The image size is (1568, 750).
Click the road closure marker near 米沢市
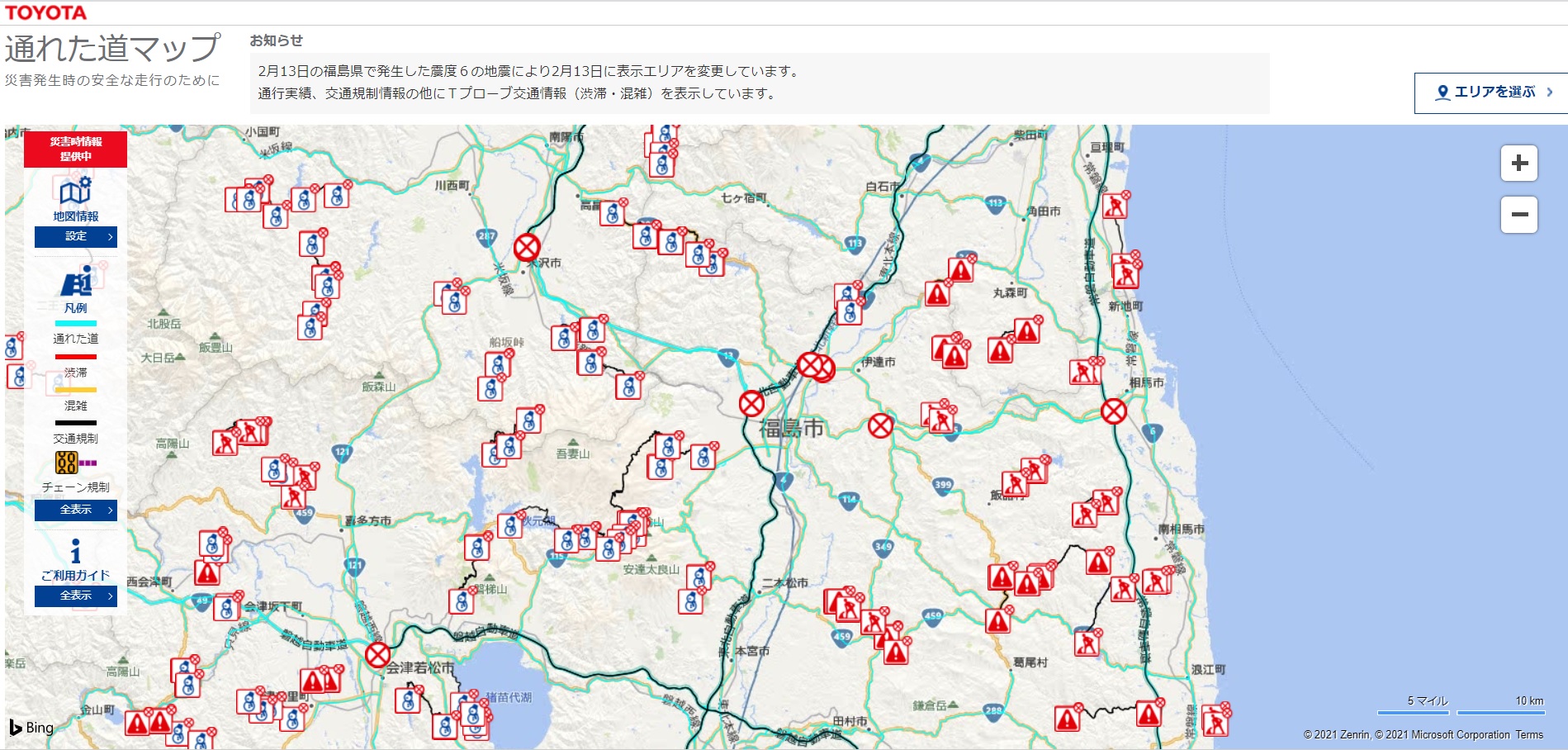coord(527,247)
